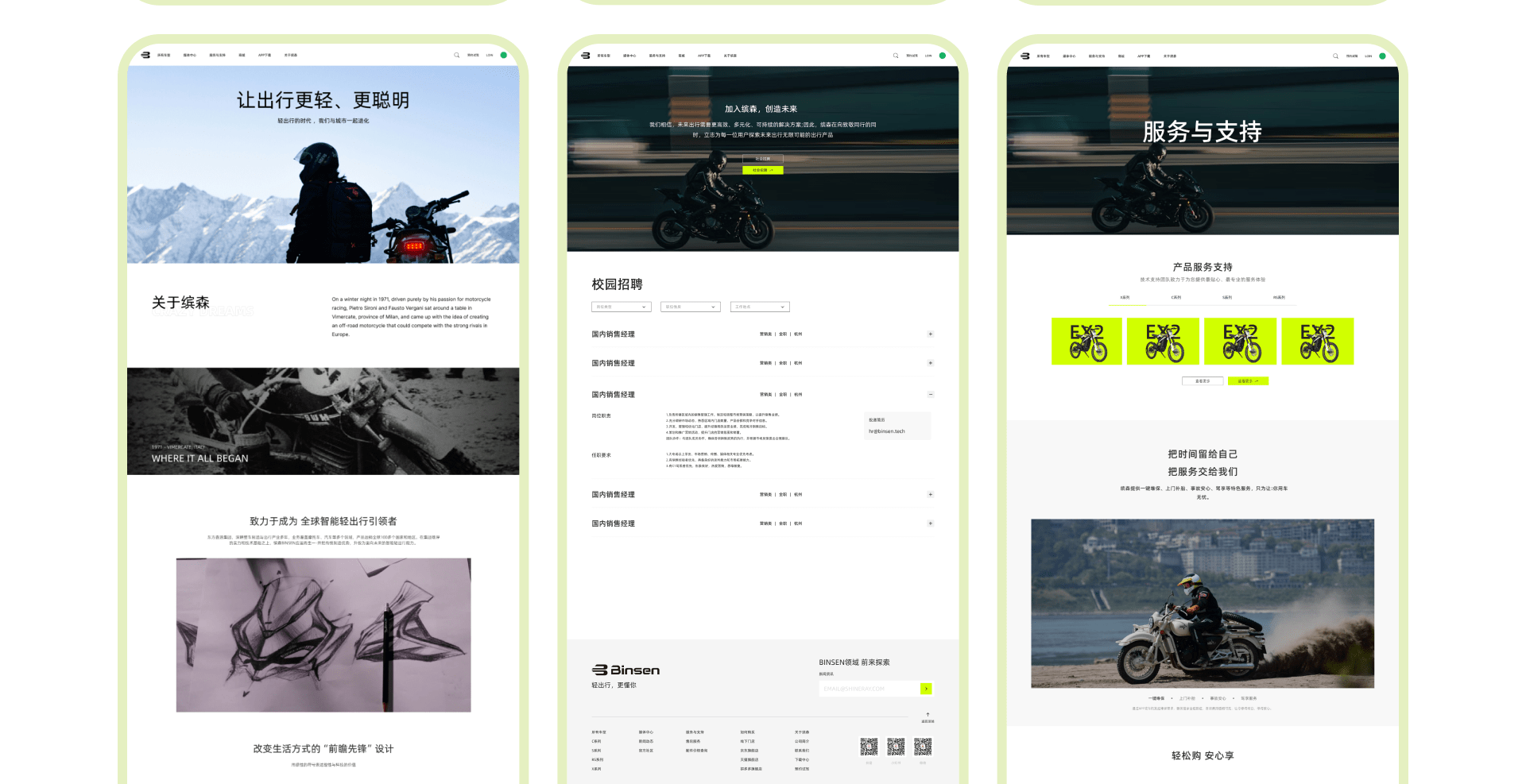Screen dimensions: 1526x784
Task: Collapse the open job listing with the minus icon
Action: pyautogui.click(x=931, y=395)
